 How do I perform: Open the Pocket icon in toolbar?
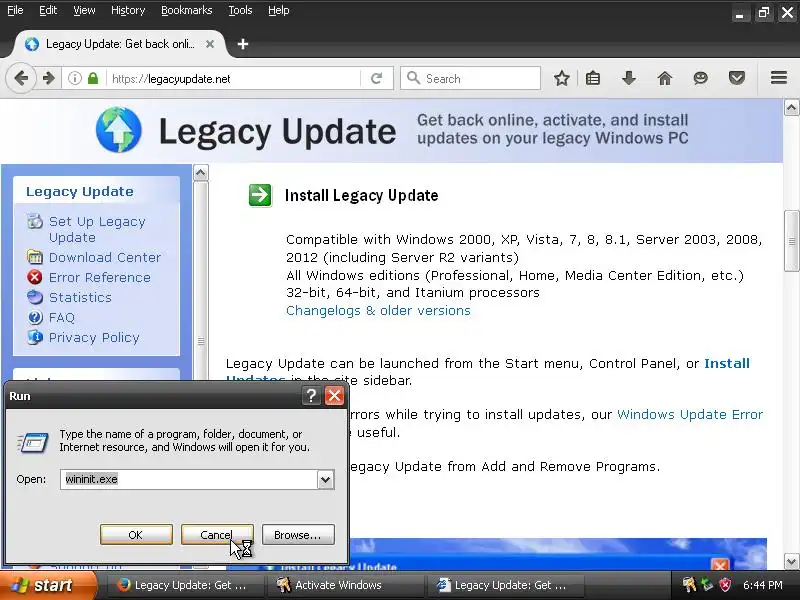(736, 79)
